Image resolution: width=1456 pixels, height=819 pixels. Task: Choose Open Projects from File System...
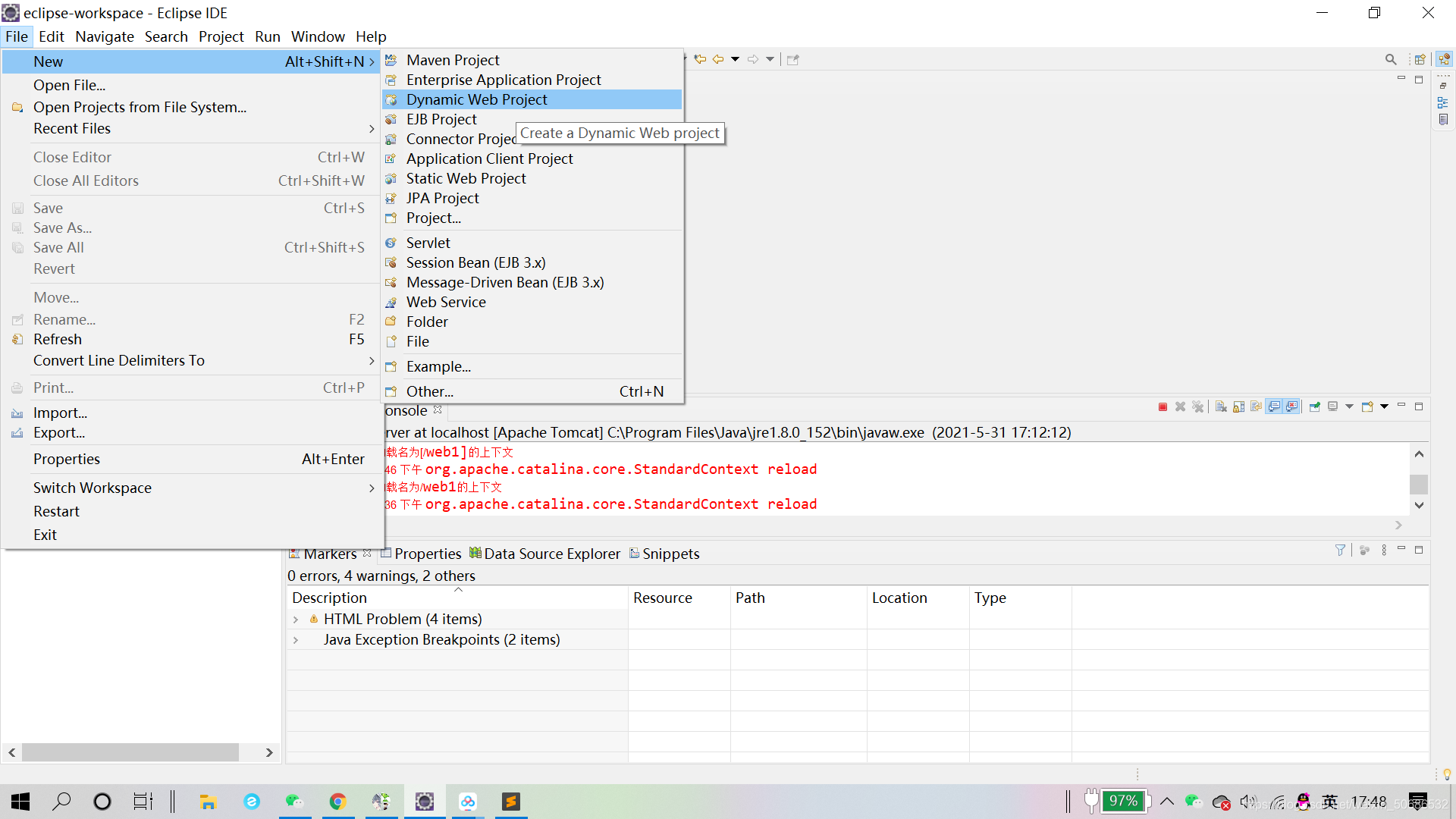(x=192, y=107)
